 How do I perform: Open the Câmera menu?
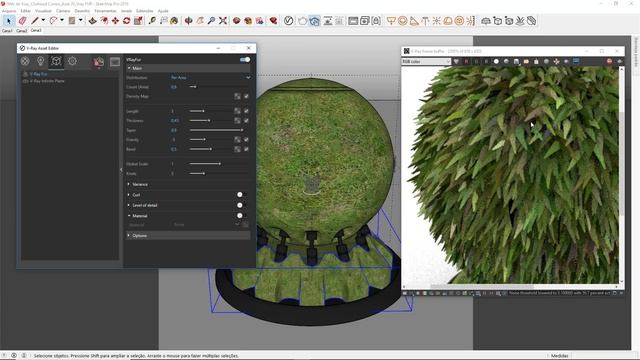click(63, 11)
